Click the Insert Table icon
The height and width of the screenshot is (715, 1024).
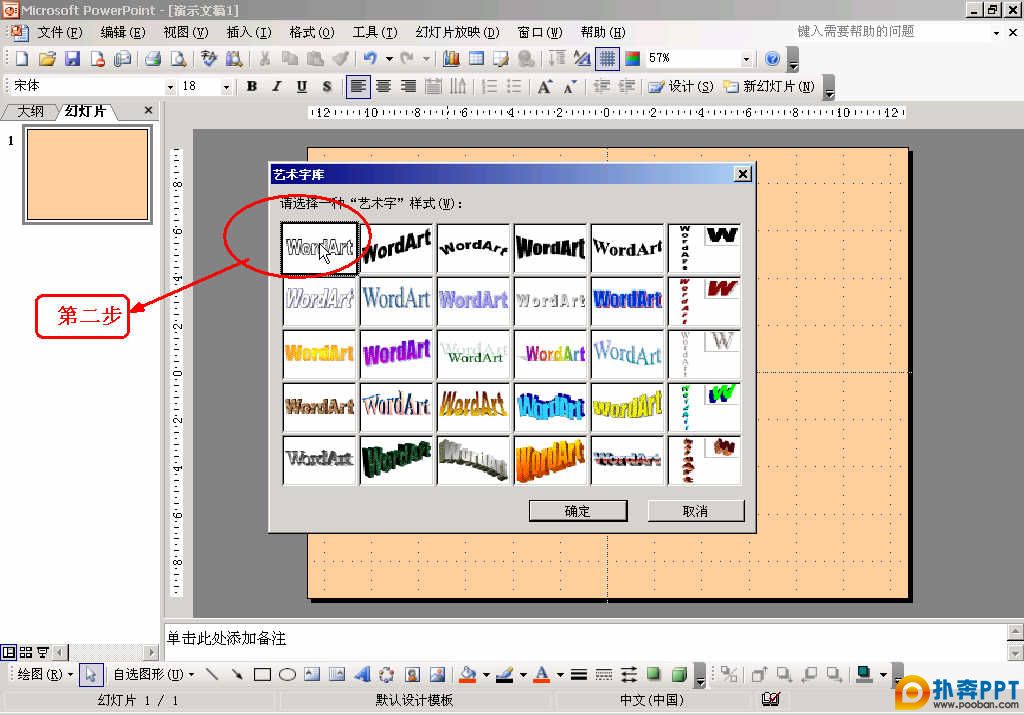click(x=476, y=59)
